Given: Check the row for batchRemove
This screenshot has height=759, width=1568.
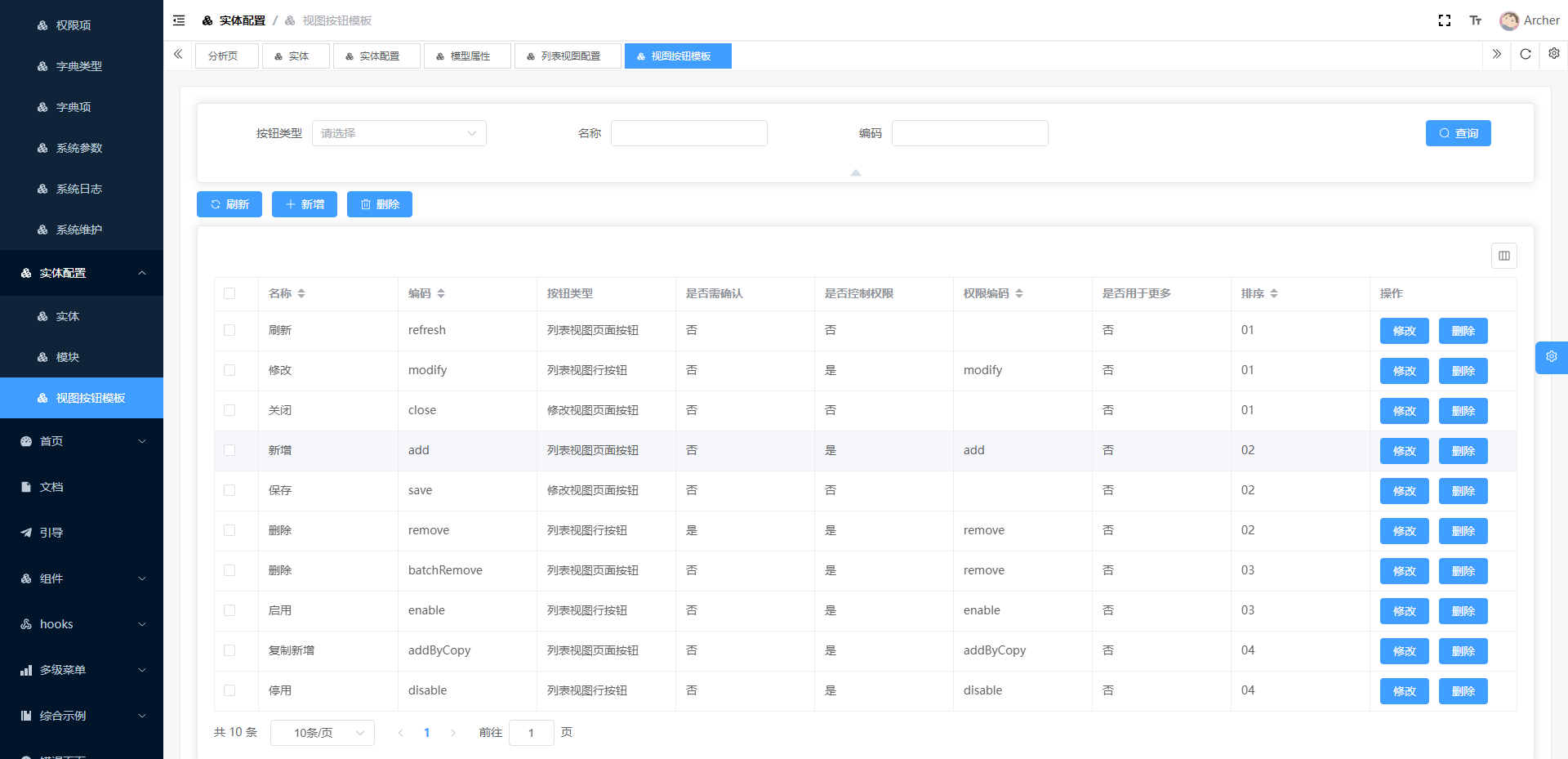Looking at the screenshot, I should [x=229, y=570].
